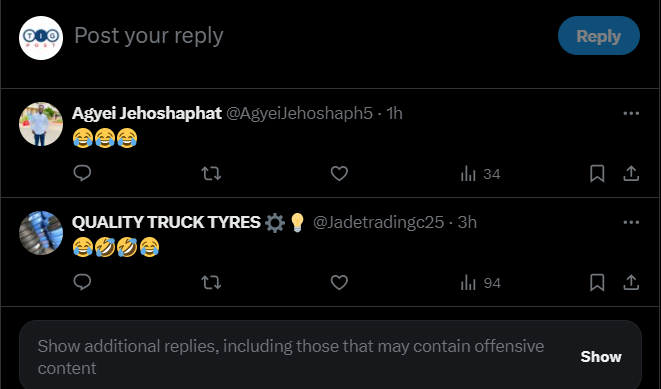Reply to QUALITY TRUCK TYRES comment
Screen dimensions: 661x389
(82, 282)
